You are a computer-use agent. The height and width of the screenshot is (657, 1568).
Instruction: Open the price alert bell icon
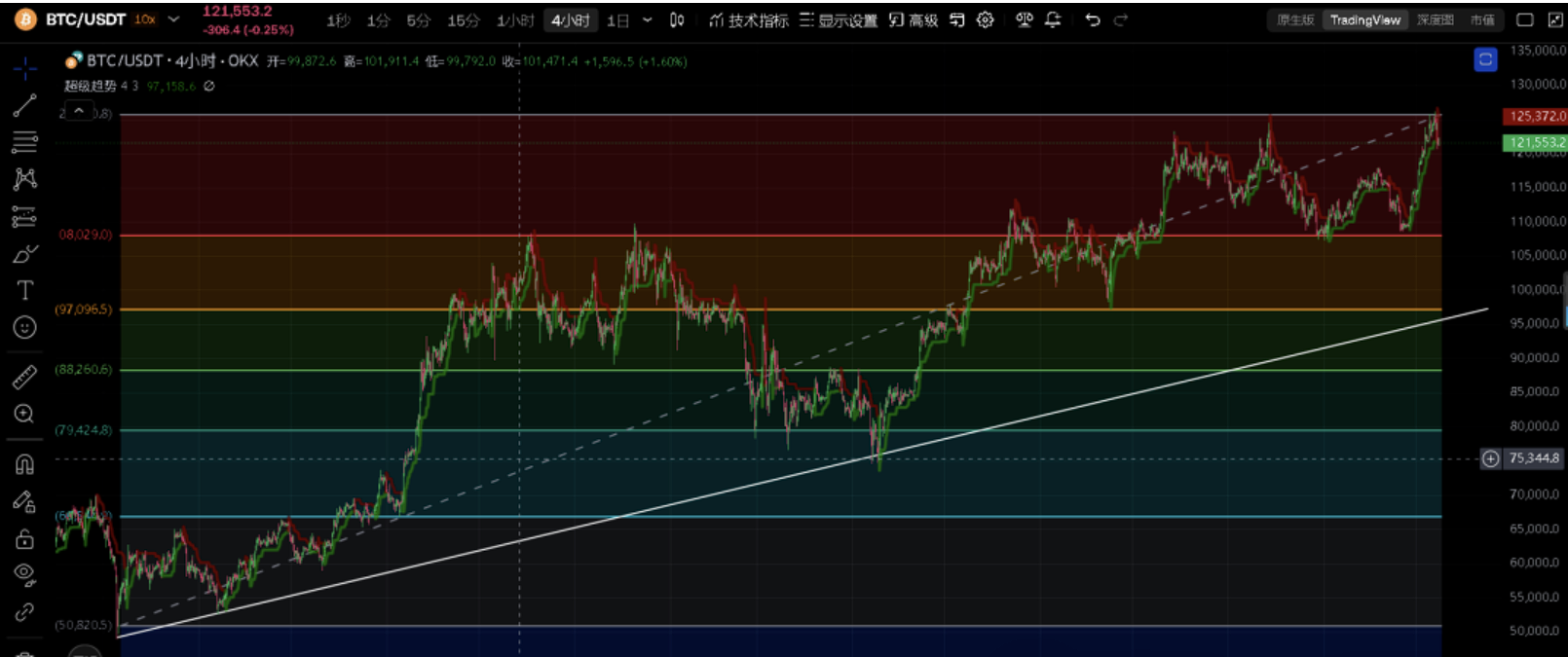(x=1053, y=19)
